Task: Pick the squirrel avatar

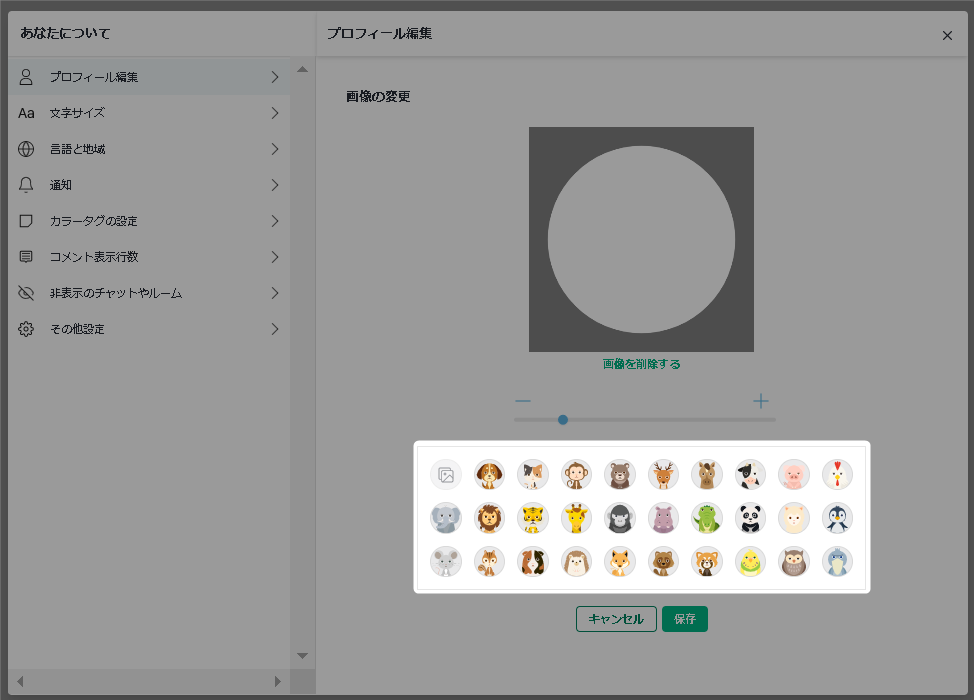Action: pos(489,562)
